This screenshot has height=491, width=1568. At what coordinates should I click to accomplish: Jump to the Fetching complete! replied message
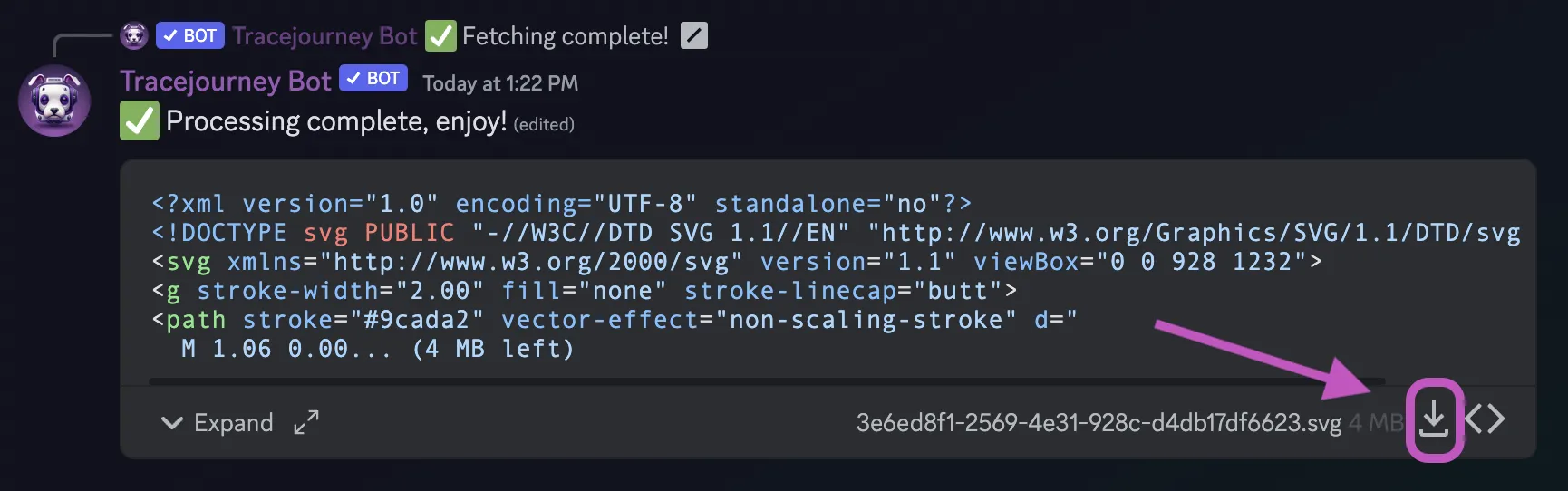(566, 36)
